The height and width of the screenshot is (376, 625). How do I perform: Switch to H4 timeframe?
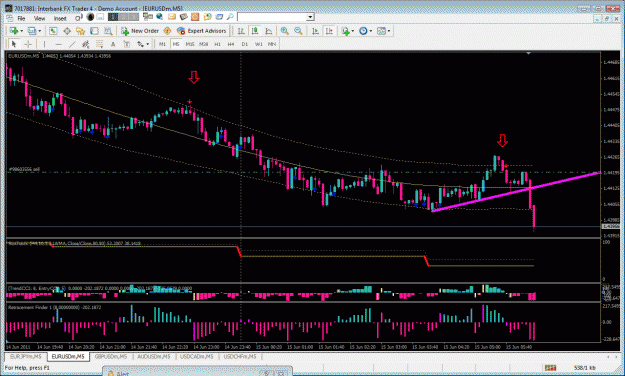(x=231, y=44)
